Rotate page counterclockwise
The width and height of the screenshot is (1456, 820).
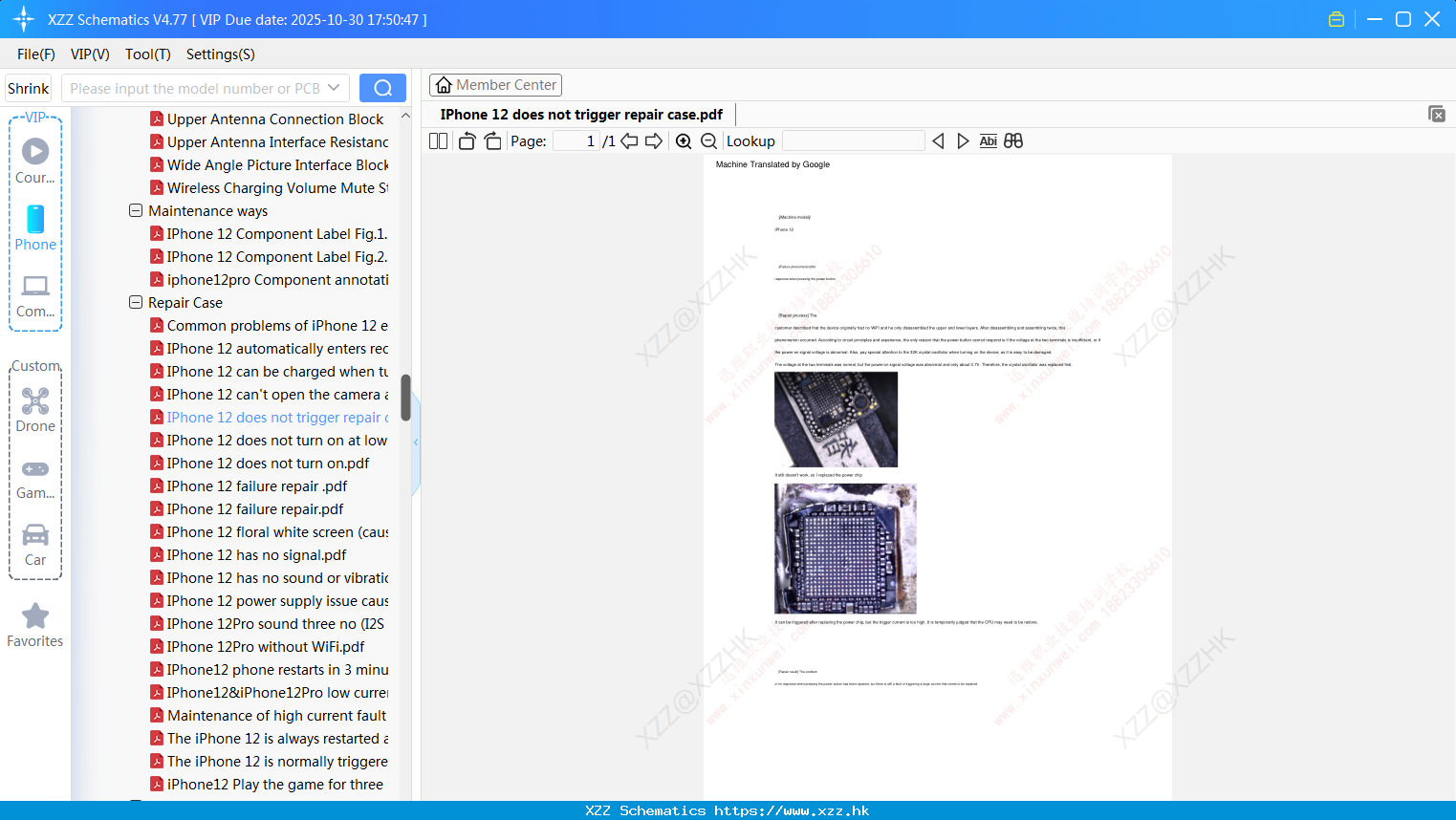(467, 140)
